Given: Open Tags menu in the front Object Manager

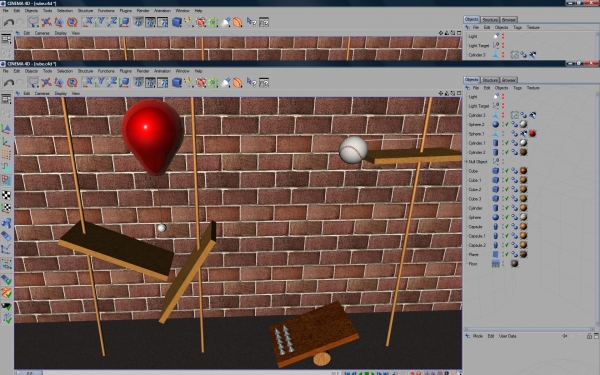Looking at the screenshot, I should [x=517, y=88].
